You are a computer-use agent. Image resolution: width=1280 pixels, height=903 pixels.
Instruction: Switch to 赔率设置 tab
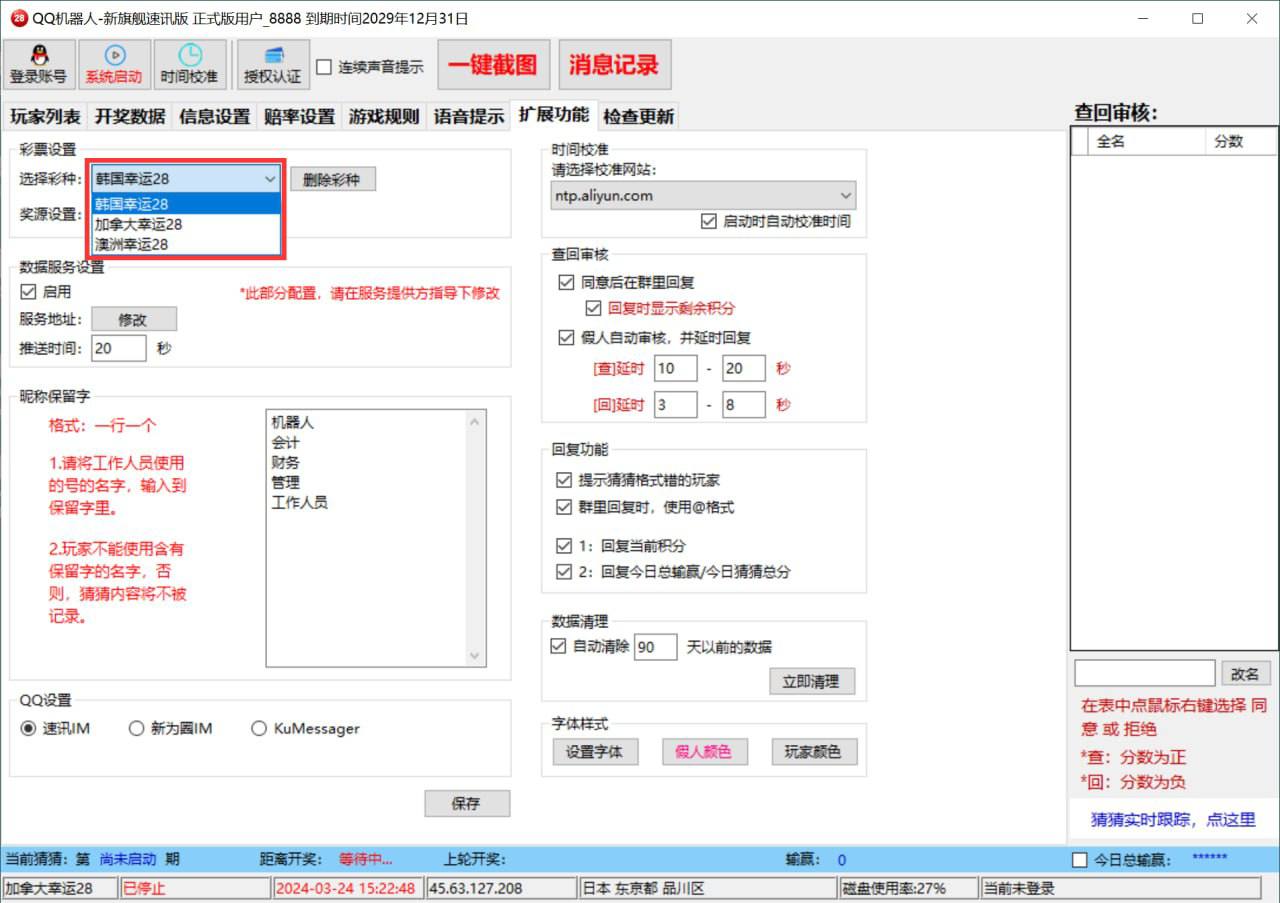[x=300, y=116]
